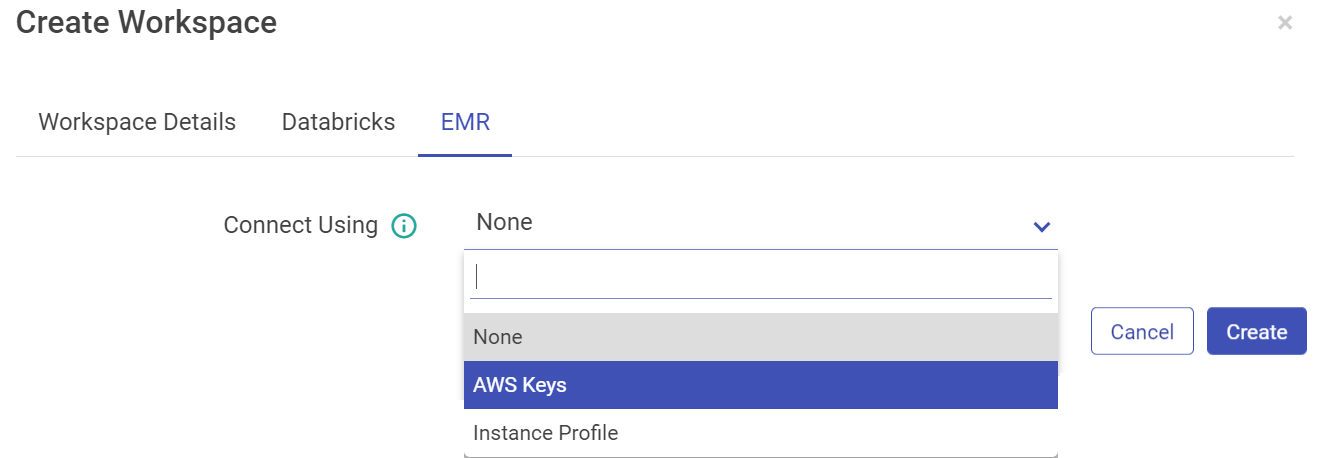Choose None from the dropdown list

tap(761, 337)
